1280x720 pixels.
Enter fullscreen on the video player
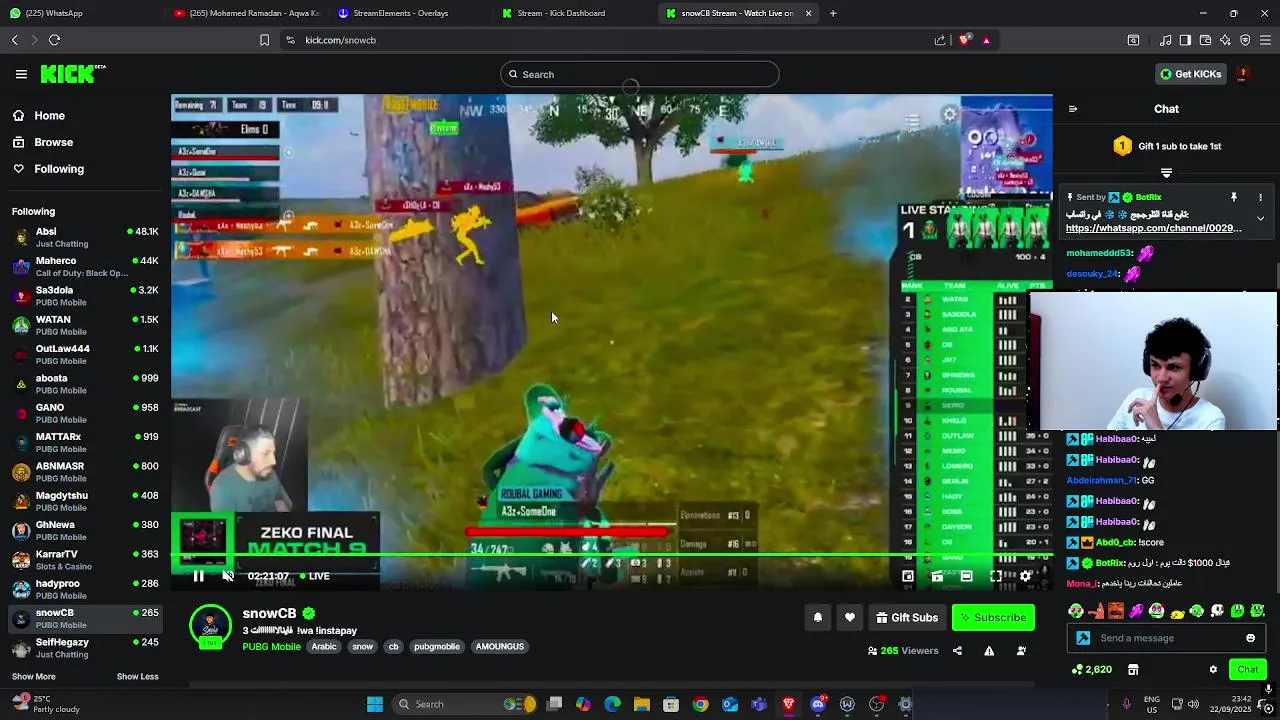[996, 576]
